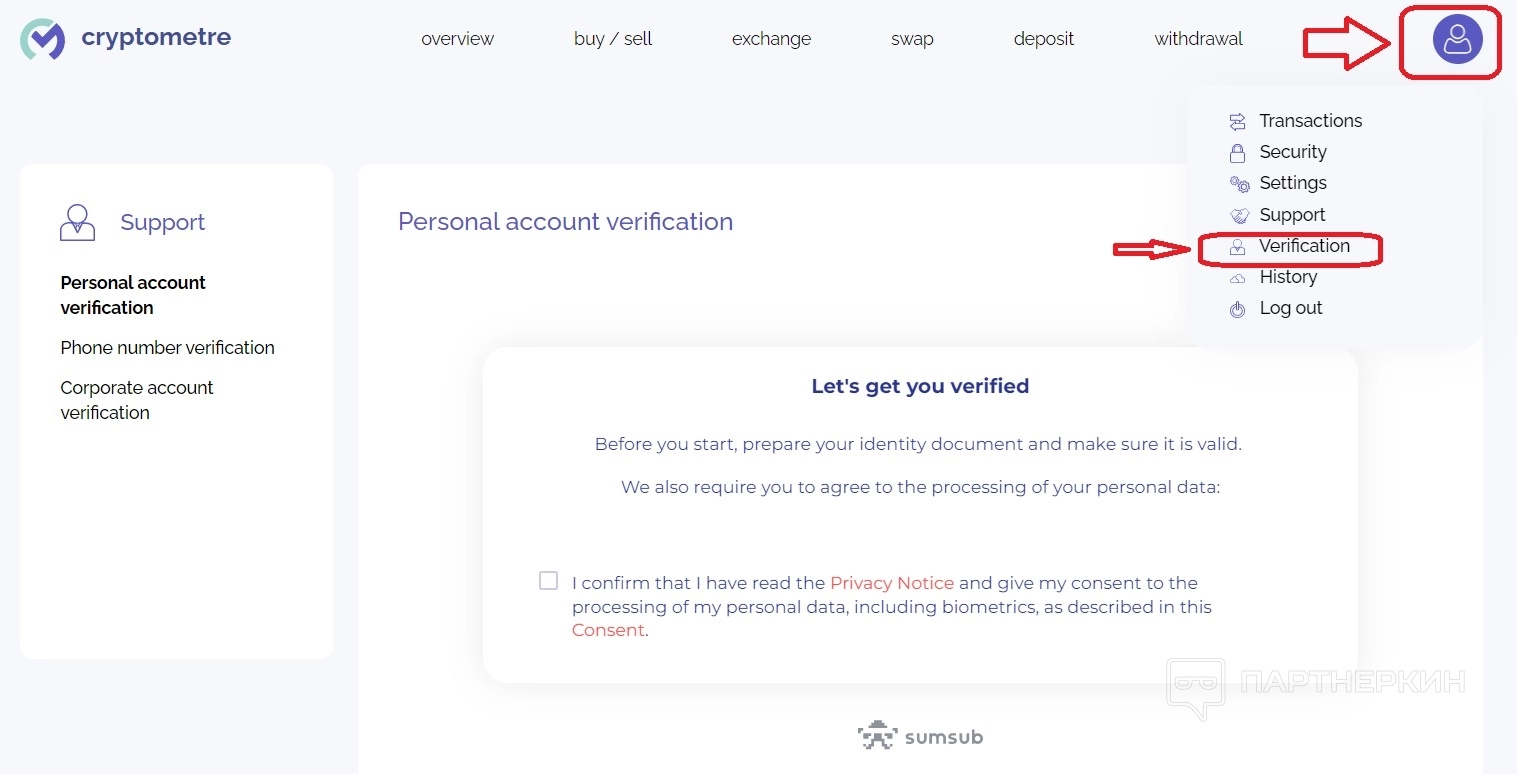
Task: Tick the privacy consent checkbox
Action: point(548,581)
